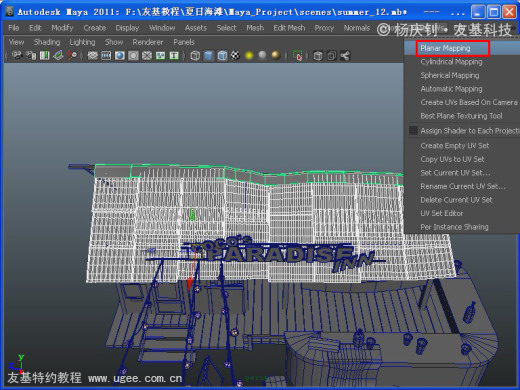Image resolution: width=520 pixels, height=390 pixels.
Task: Open the Edit menu
Action: [x=35, y=28]
